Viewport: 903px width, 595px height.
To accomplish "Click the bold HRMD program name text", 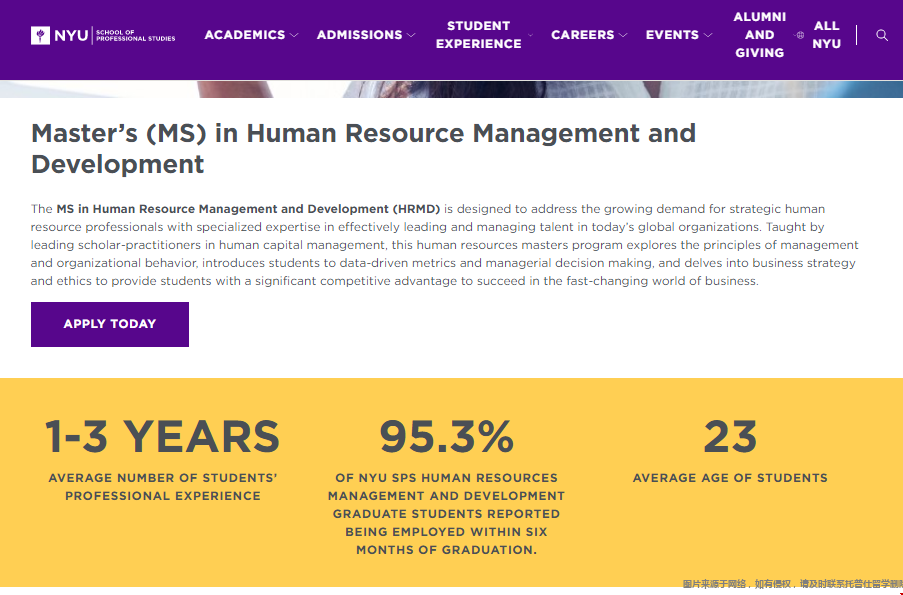I will (x=248, y=209).
